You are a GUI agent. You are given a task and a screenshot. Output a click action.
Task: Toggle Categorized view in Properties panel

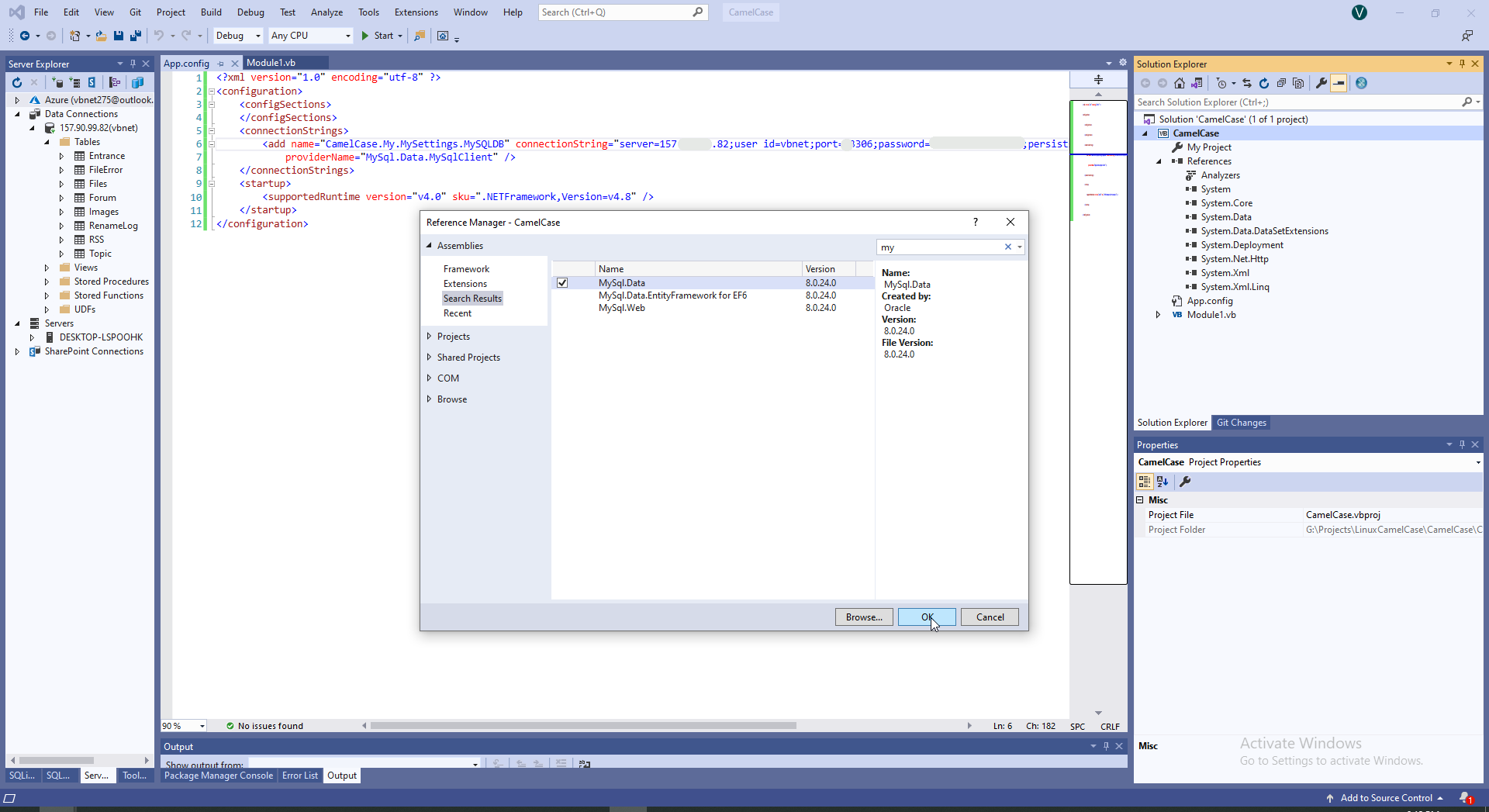coord(1145,482)
